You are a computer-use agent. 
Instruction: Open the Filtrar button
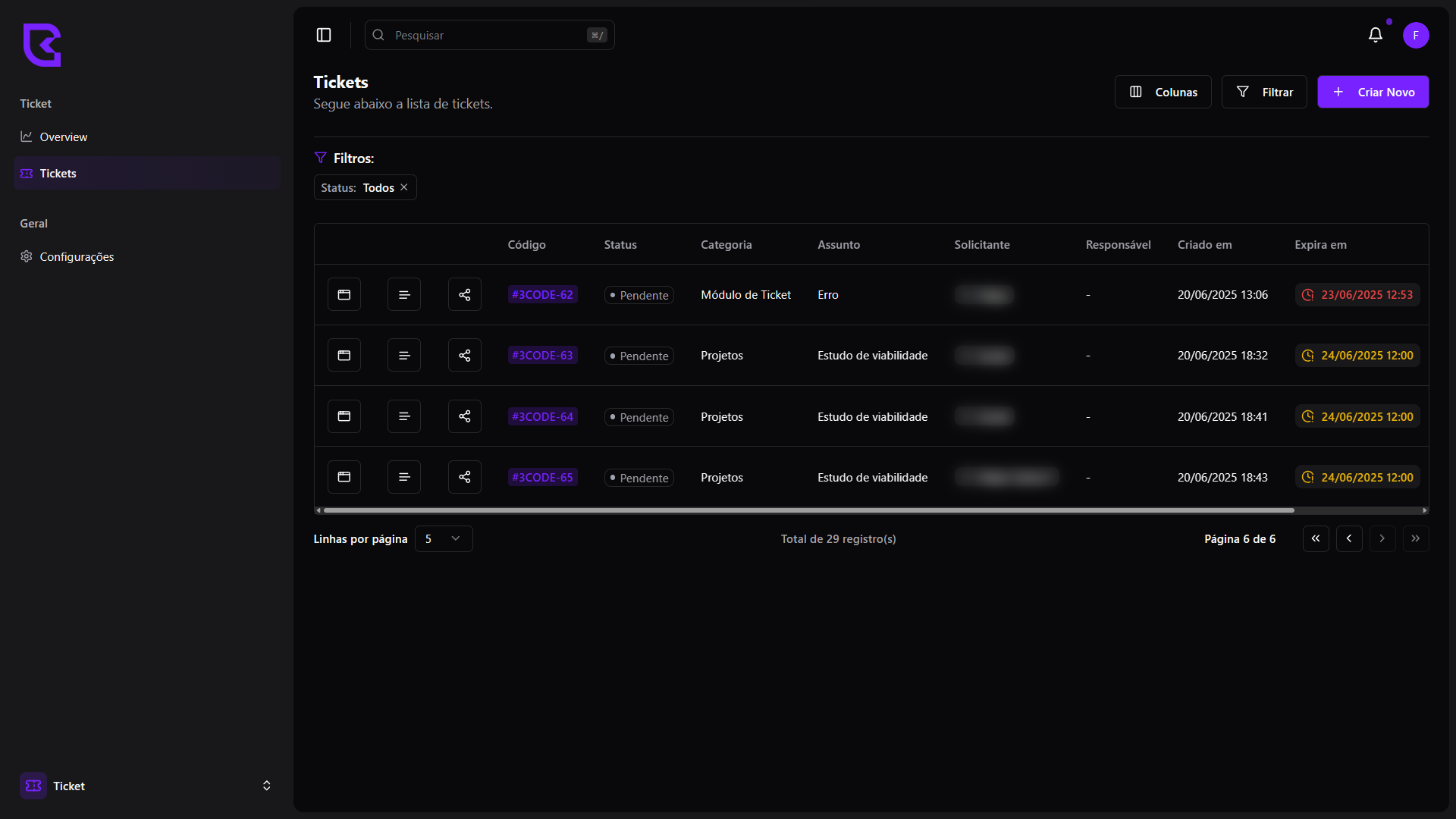1264,92
